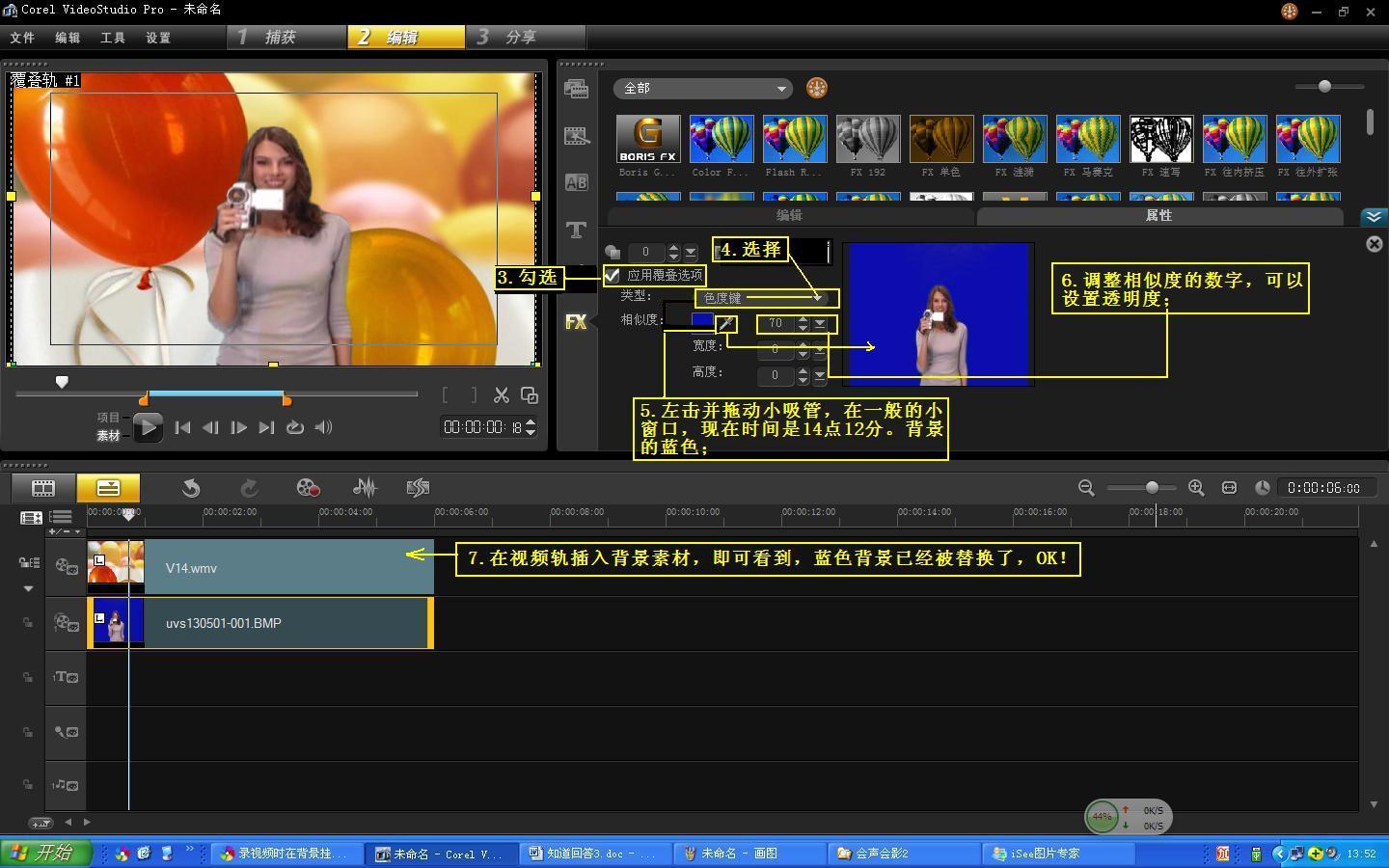Open the T Graphic library icon

tap(577, 230)
